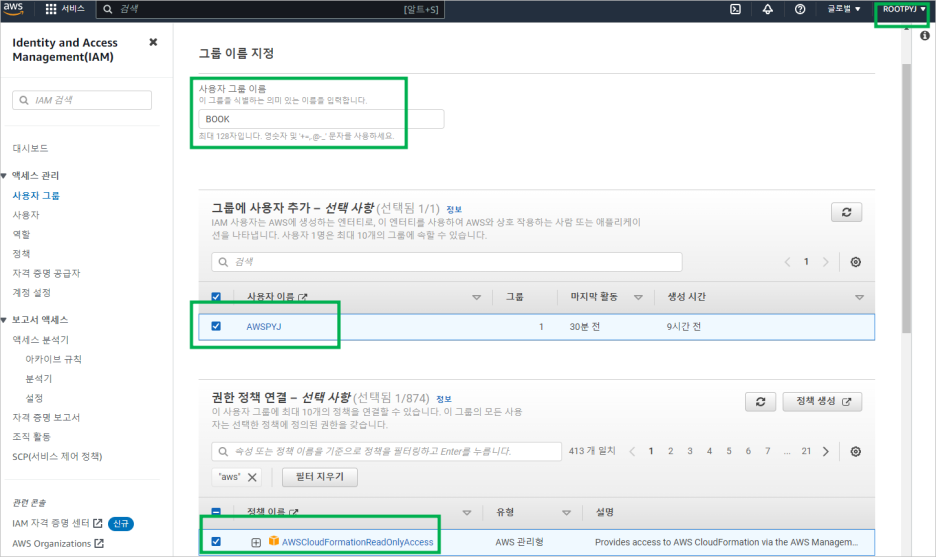Click the IAM search box
Screen dimensions: 936x557
pos(82,100)
